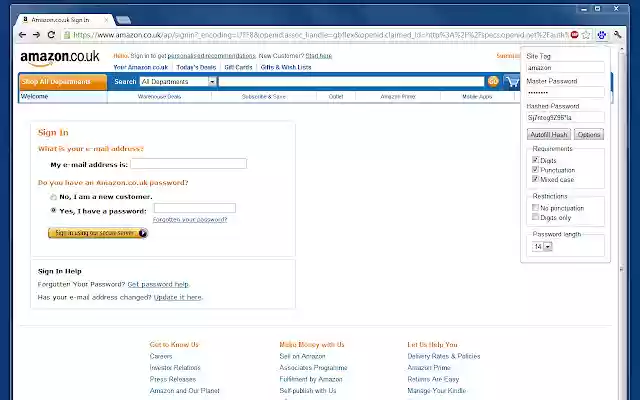
Task: Open Careers footer link
Action: click(161, 356)
